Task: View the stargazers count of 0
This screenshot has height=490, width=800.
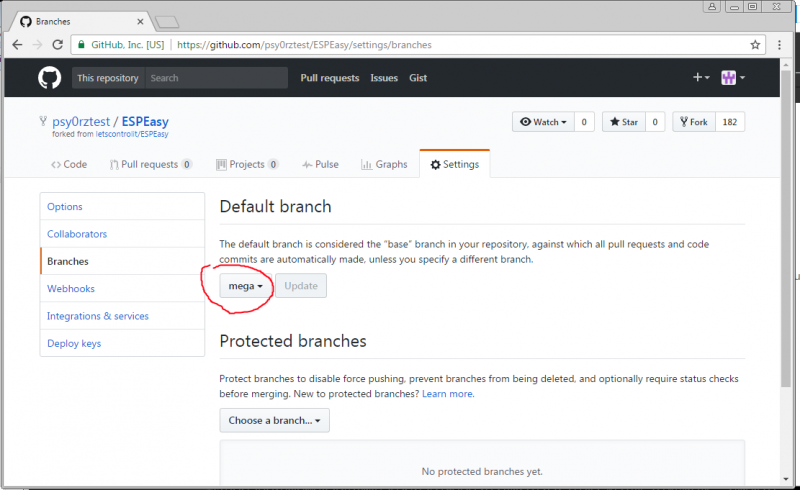Action: 655,122
